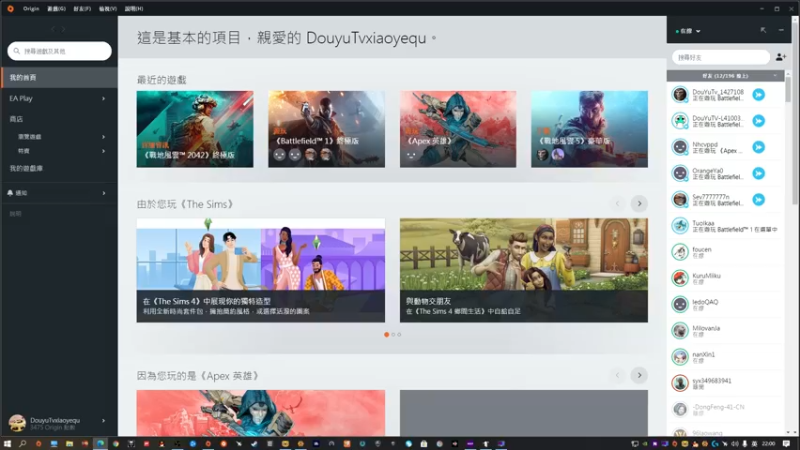This screenshot has width=800, height=450.
Task: Open the Windows Start button
Action: pos(7,444)
